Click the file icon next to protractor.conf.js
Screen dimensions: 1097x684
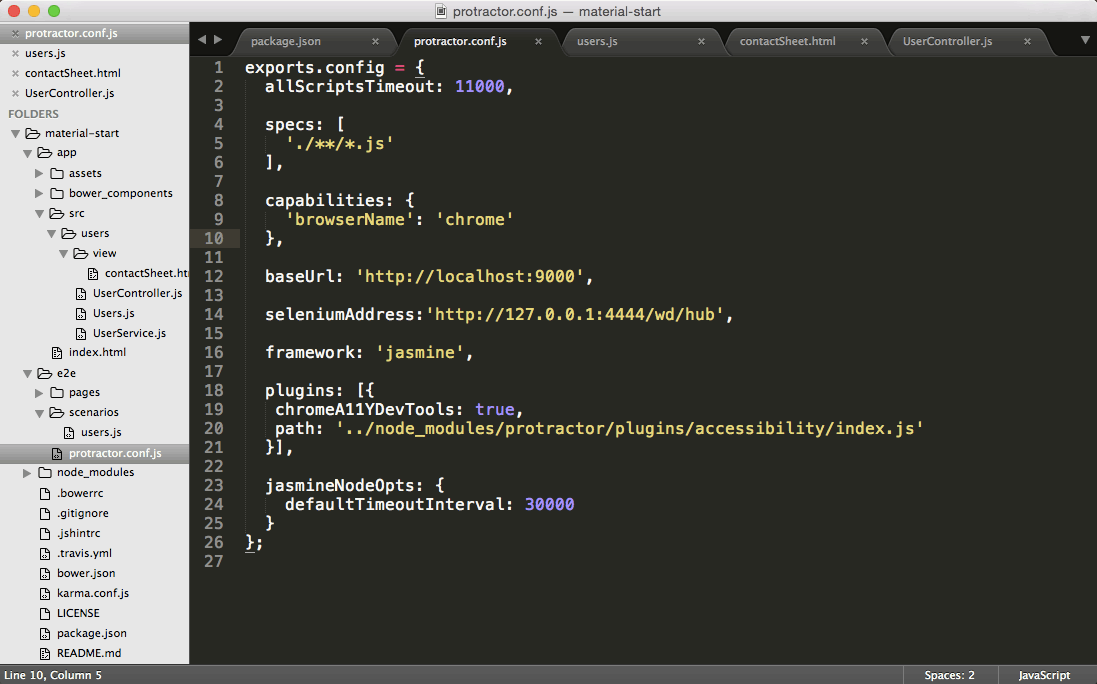(55, 452)
